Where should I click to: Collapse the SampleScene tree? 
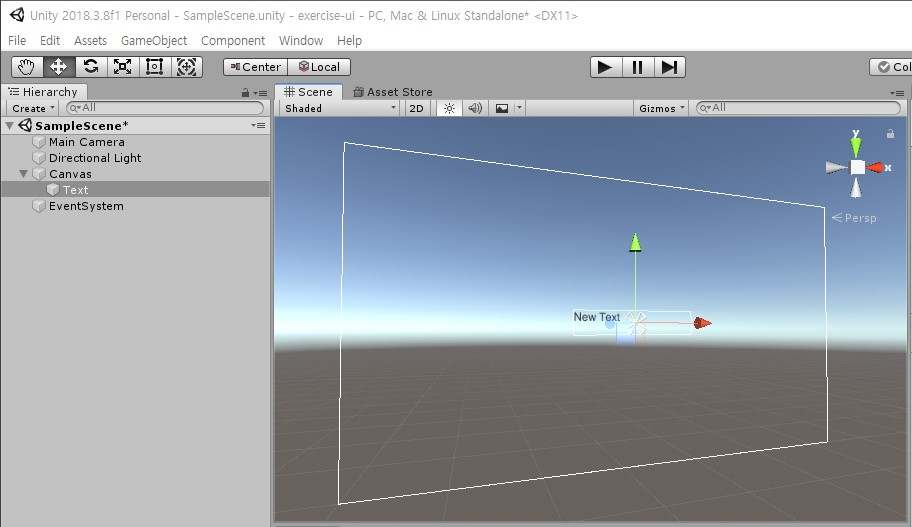(x=10, y=126)
